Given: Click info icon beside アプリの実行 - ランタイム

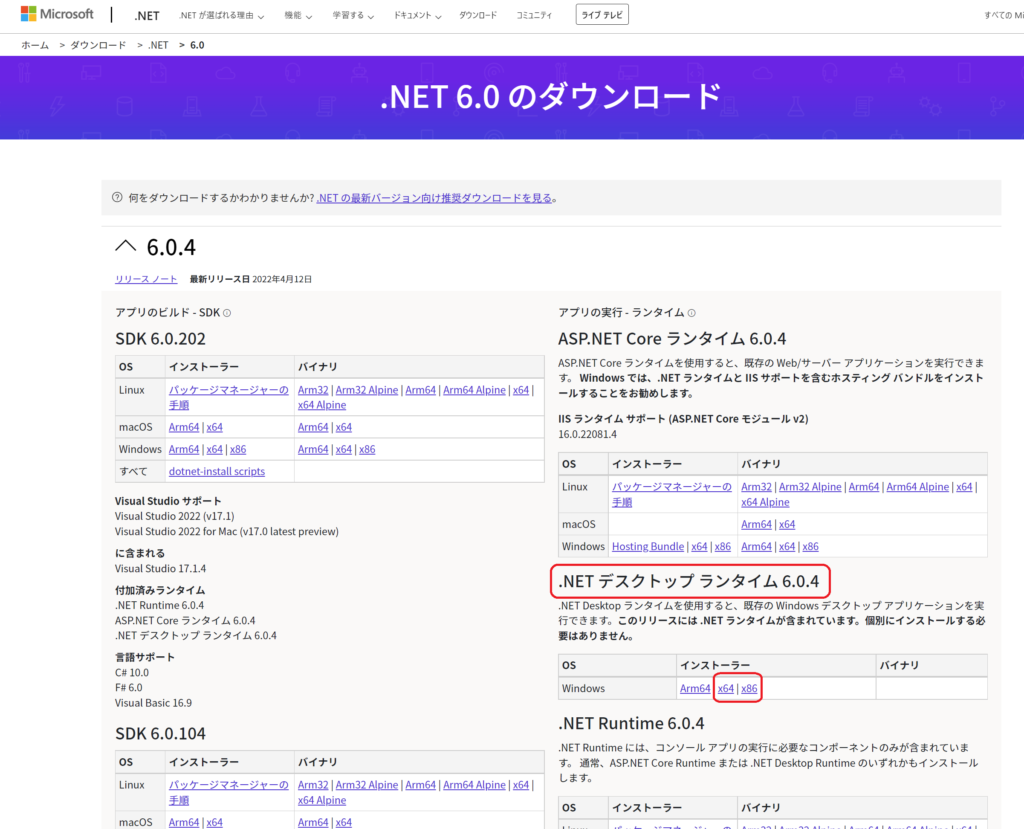Looking at the screenshot, I should click(x=692, y=313).
